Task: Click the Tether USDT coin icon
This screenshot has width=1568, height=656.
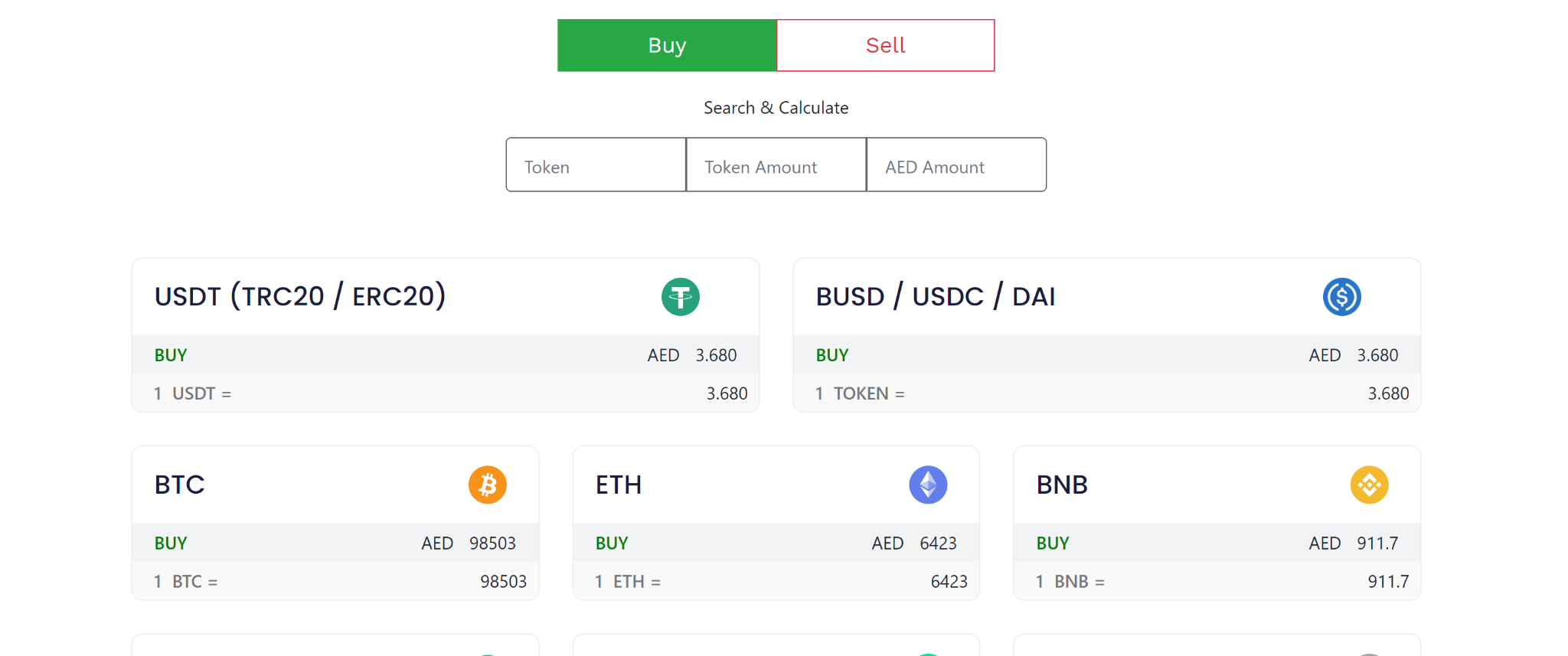Action: coord(680,297)
